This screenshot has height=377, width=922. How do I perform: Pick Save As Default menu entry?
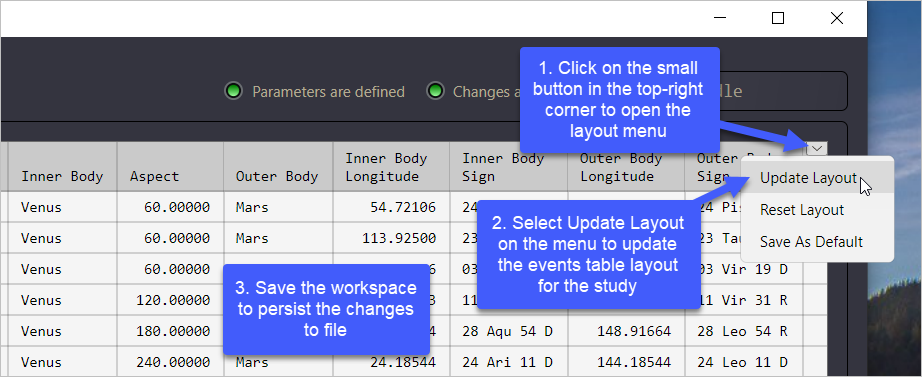point(817,242)
